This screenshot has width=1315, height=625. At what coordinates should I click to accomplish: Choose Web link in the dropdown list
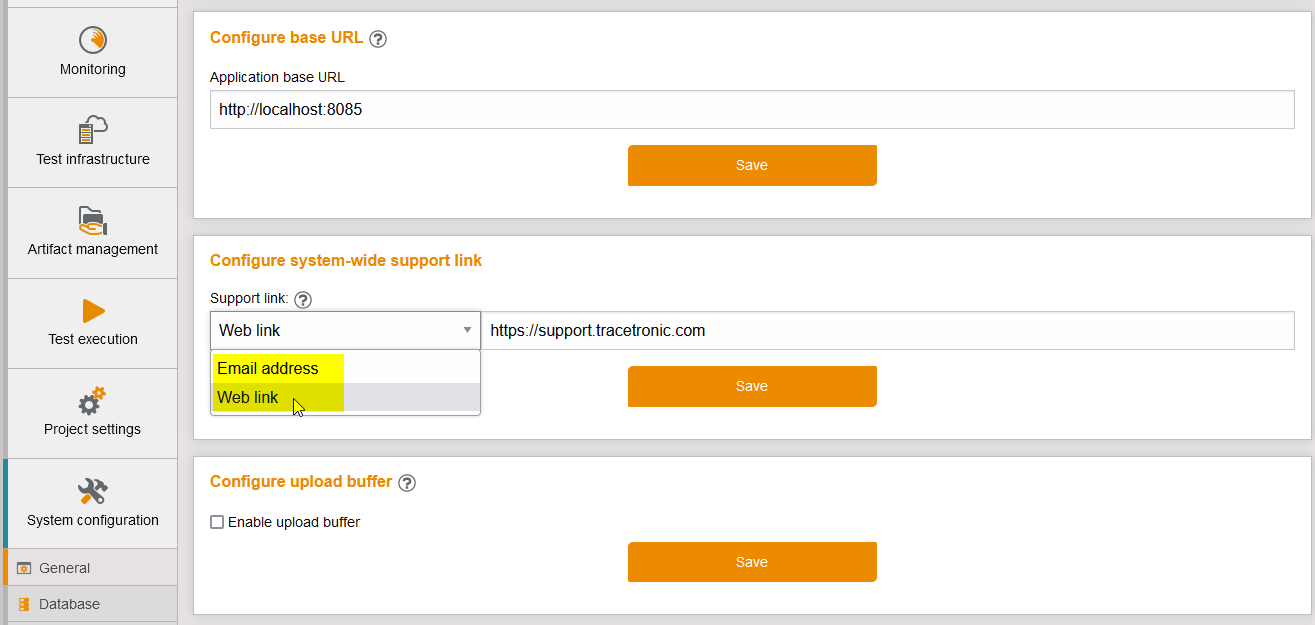tap(248, 397)
